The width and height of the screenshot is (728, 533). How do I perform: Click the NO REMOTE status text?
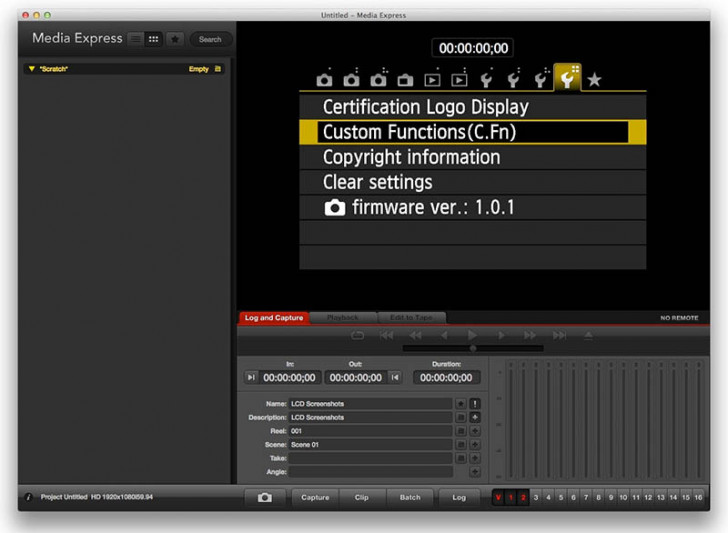679,318
